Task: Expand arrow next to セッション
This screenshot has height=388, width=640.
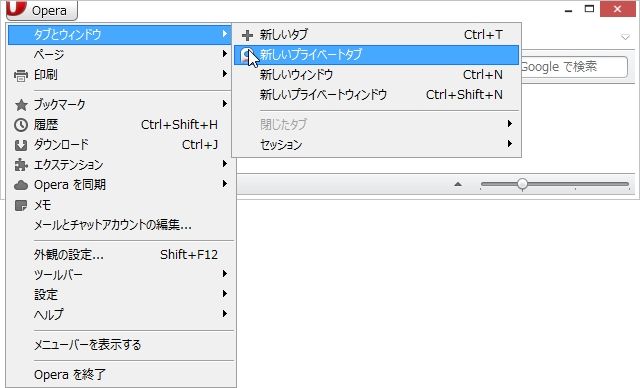Action: [x=509, y=143]
